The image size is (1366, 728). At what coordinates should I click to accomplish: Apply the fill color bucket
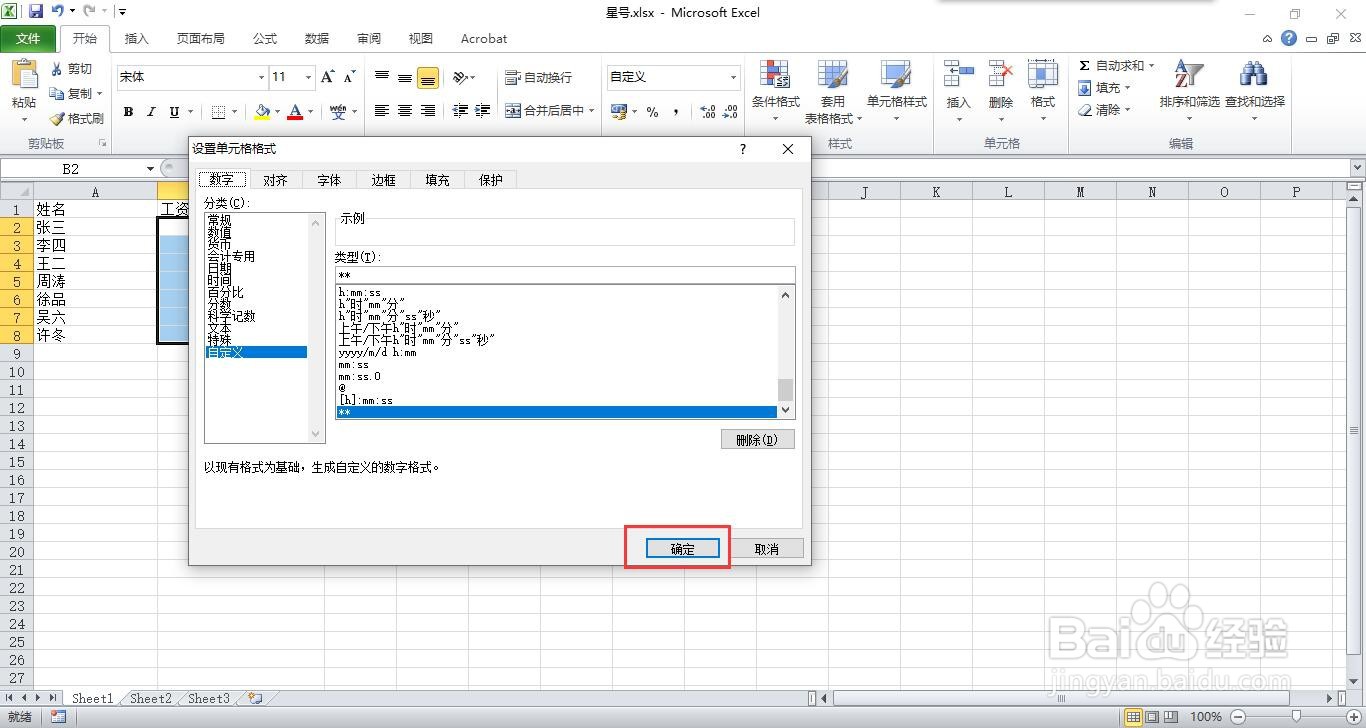[x=262, y=112]
